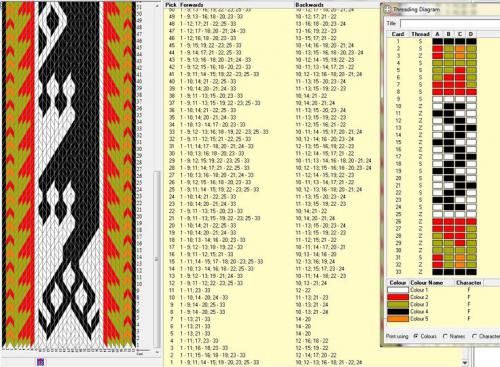Pick the orange Colour 5 swatch
This screenshot has width=500, height=367.
click(x=398, y=319)
